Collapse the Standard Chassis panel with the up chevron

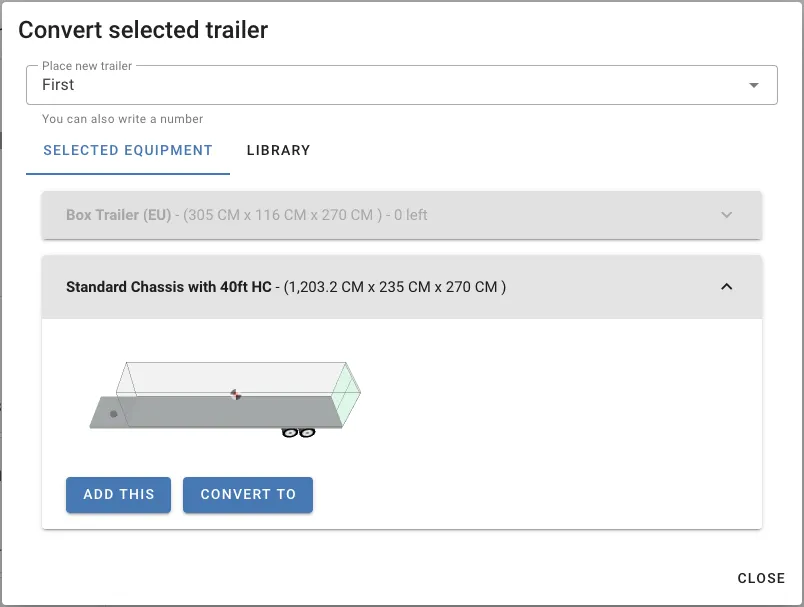click(727, 287)
